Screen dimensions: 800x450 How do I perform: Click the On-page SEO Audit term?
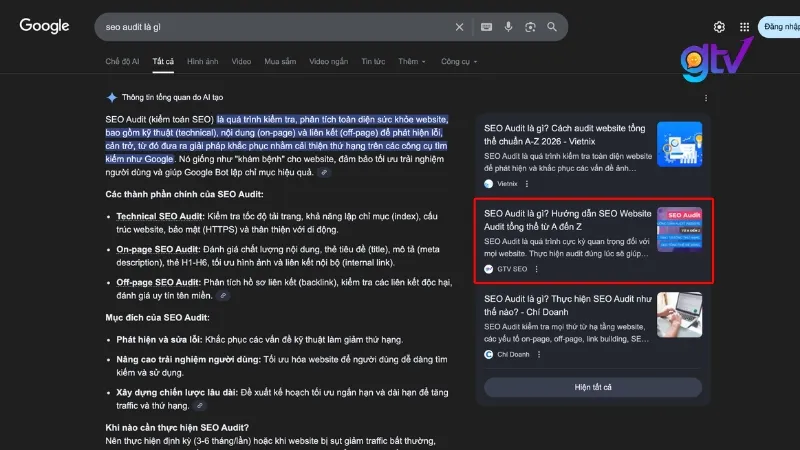(158, 249)
